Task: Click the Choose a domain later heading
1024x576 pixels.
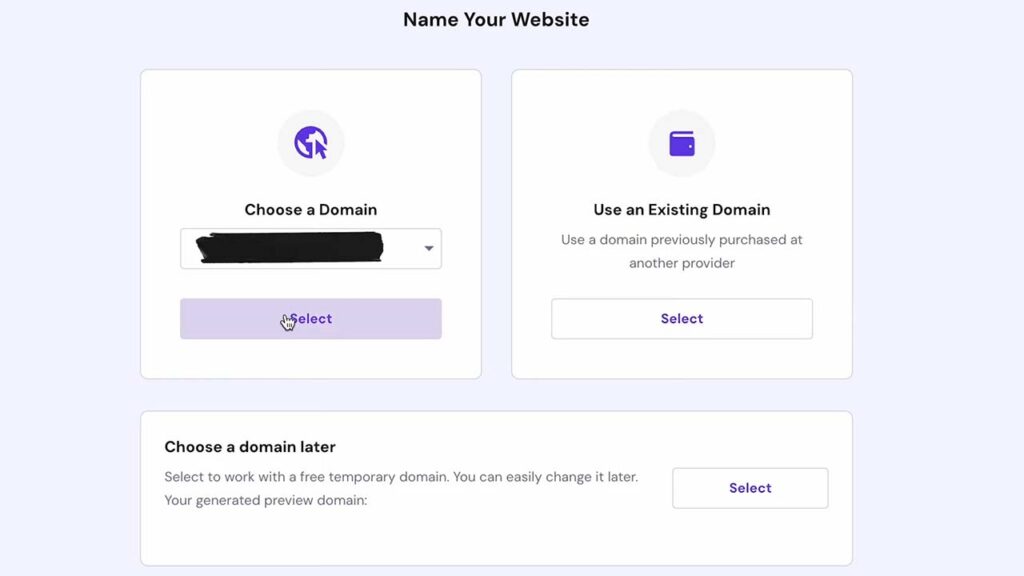Action: point(249,447)
